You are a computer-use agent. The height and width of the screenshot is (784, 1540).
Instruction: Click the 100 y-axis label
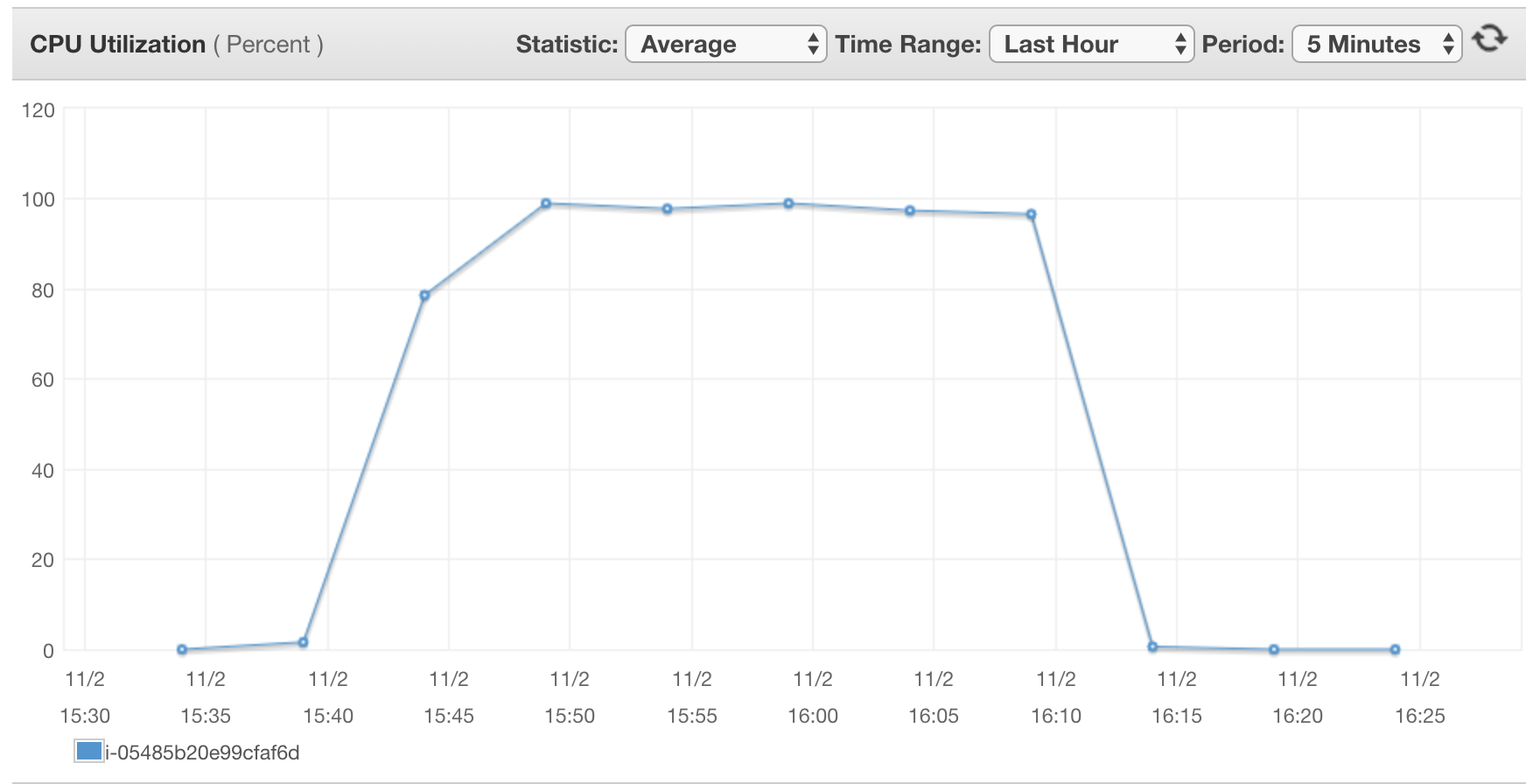click(38, 199)
